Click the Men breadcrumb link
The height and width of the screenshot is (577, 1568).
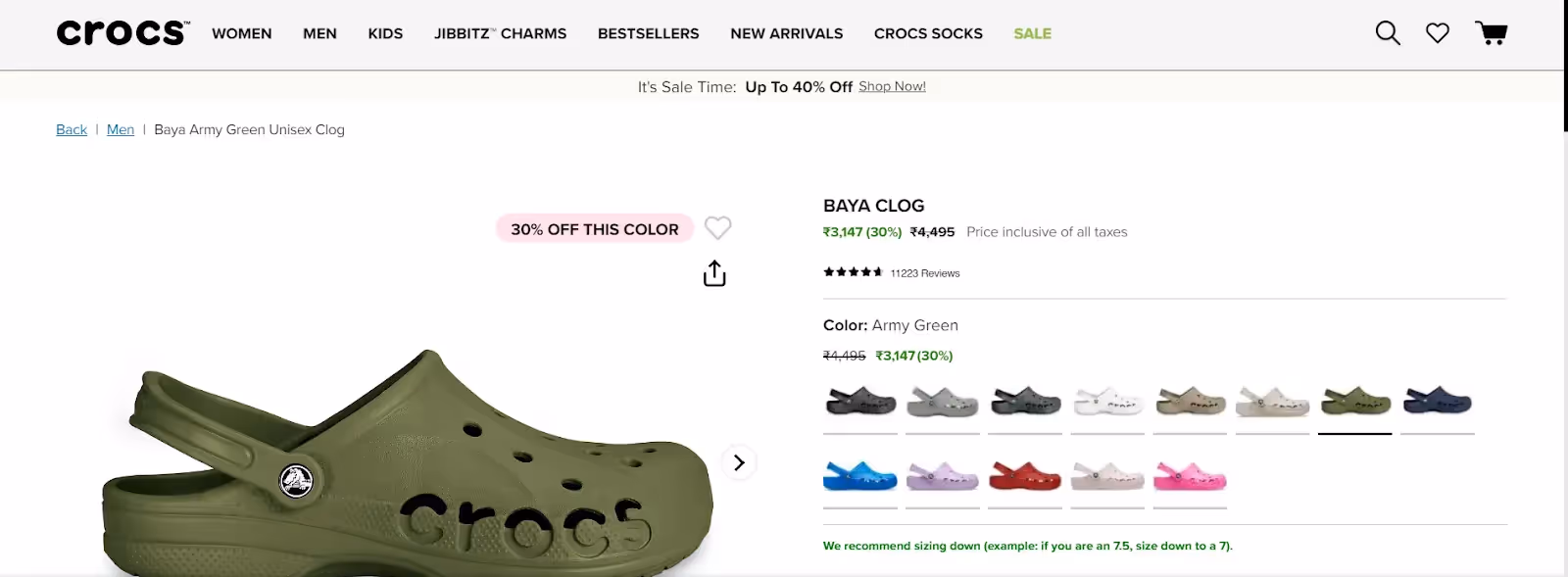click(120, 128)
